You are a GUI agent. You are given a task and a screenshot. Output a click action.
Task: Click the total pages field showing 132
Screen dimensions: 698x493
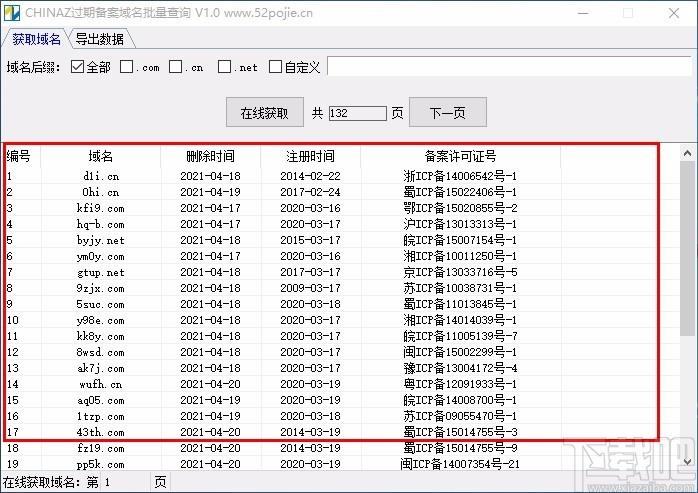pyautogui.click(x=357, y=113)
